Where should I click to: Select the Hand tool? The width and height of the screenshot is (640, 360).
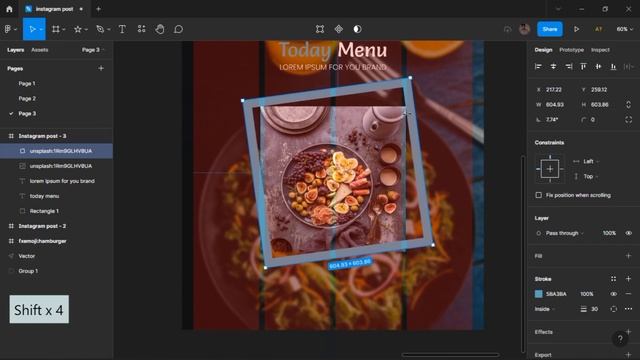160,29
